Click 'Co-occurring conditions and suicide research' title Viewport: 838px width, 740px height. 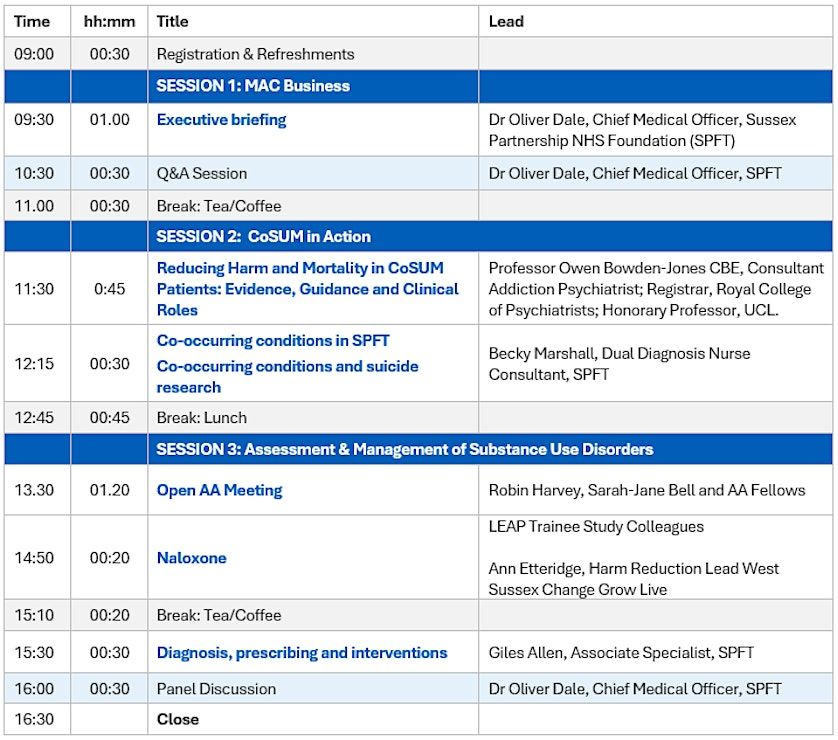[287, 376]
